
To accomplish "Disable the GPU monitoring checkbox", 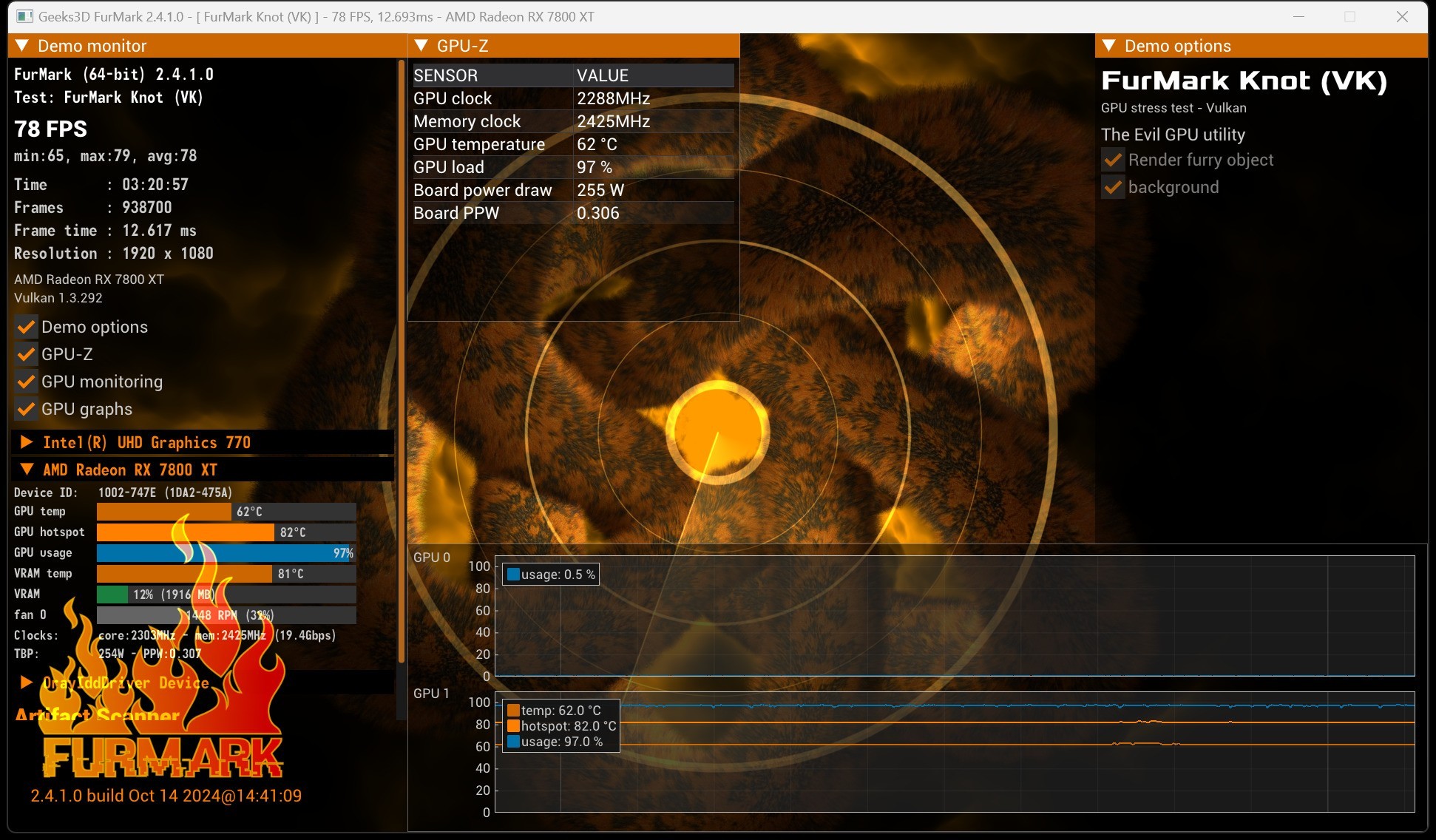I will [26, 382].
